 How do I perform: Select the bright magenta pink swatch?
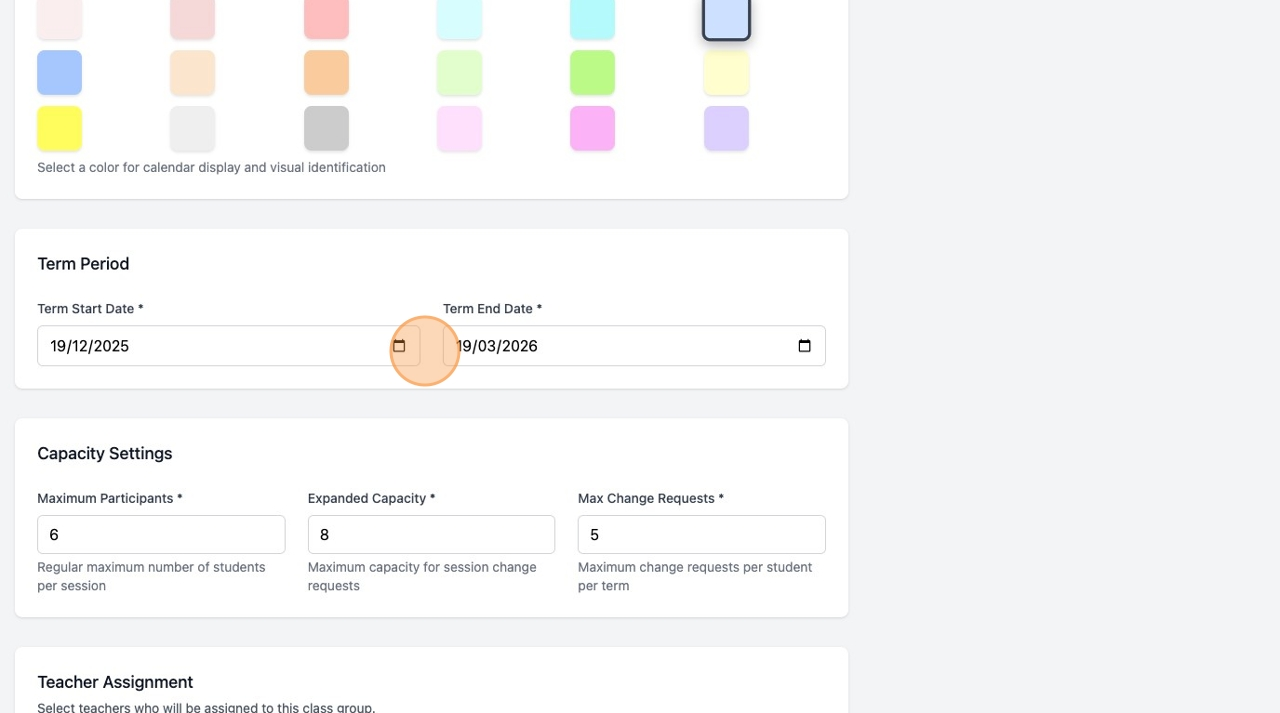pyautogui.click(x=592, y=129)
